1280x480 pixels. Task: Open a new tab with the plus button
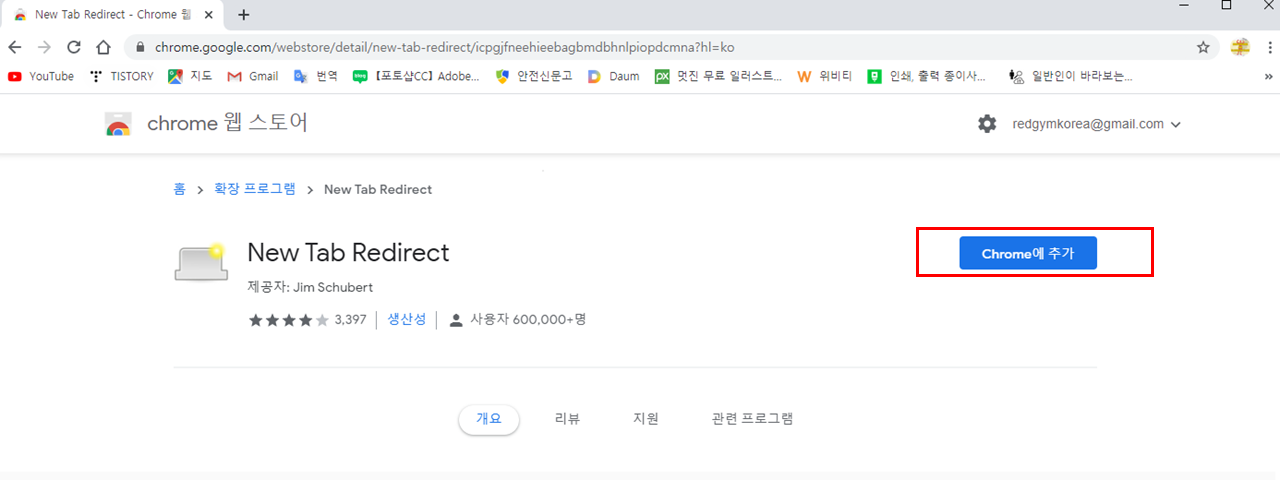tap(244, 15)
